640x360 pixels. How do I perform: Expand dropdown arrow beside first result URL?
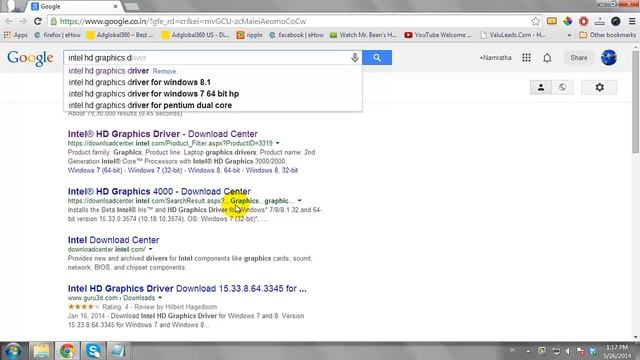click(x=278, y=143)
